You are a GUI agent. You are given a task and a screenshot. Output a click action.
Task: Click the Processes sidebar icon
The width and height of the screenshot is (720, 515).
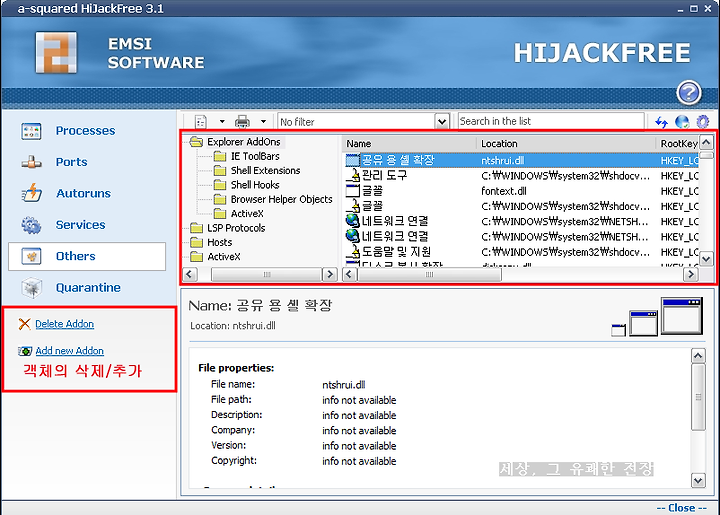tap(31, 131)
